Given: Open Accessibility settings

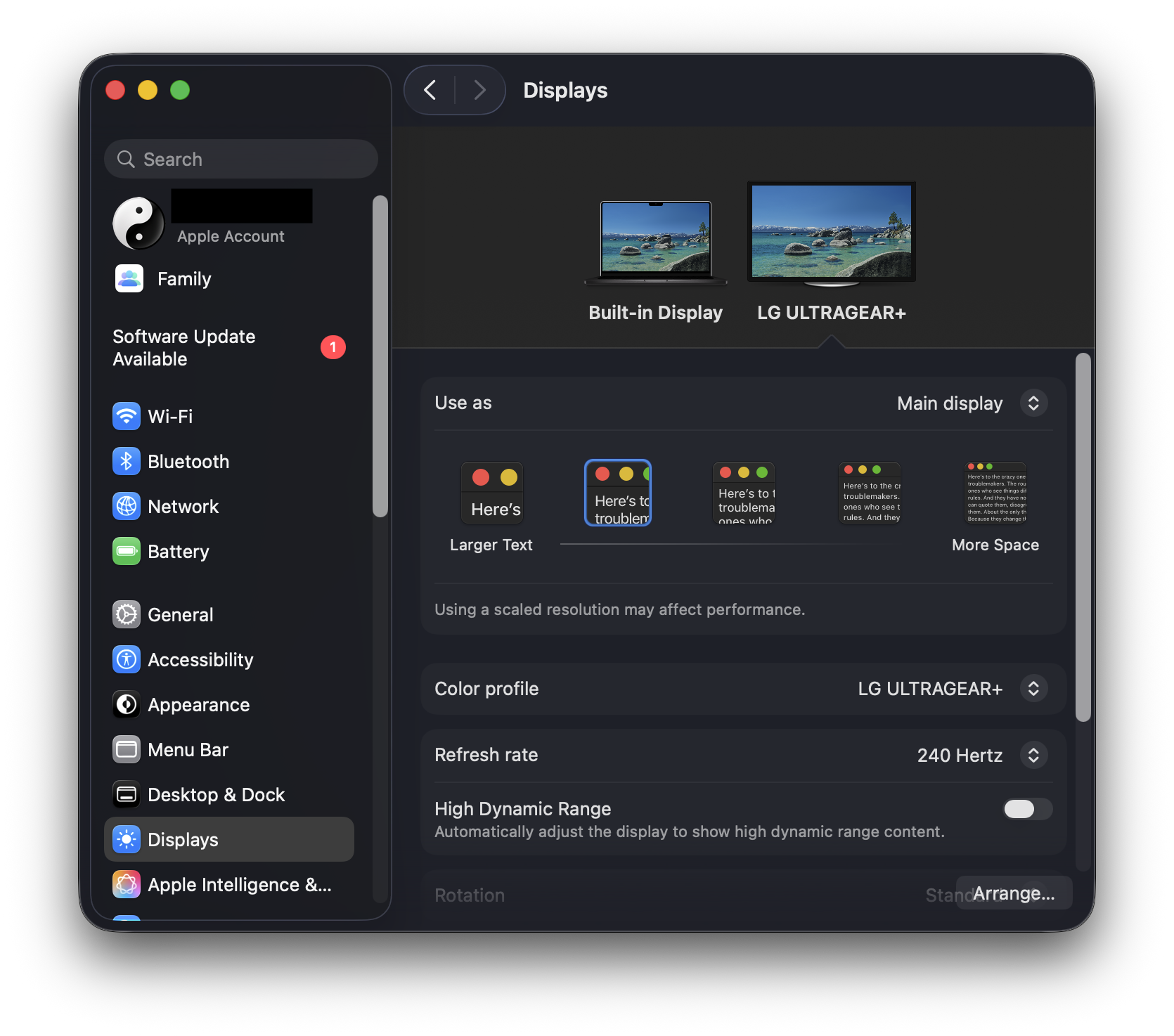Looking at the screenshot, I should (x=229, y=659).
